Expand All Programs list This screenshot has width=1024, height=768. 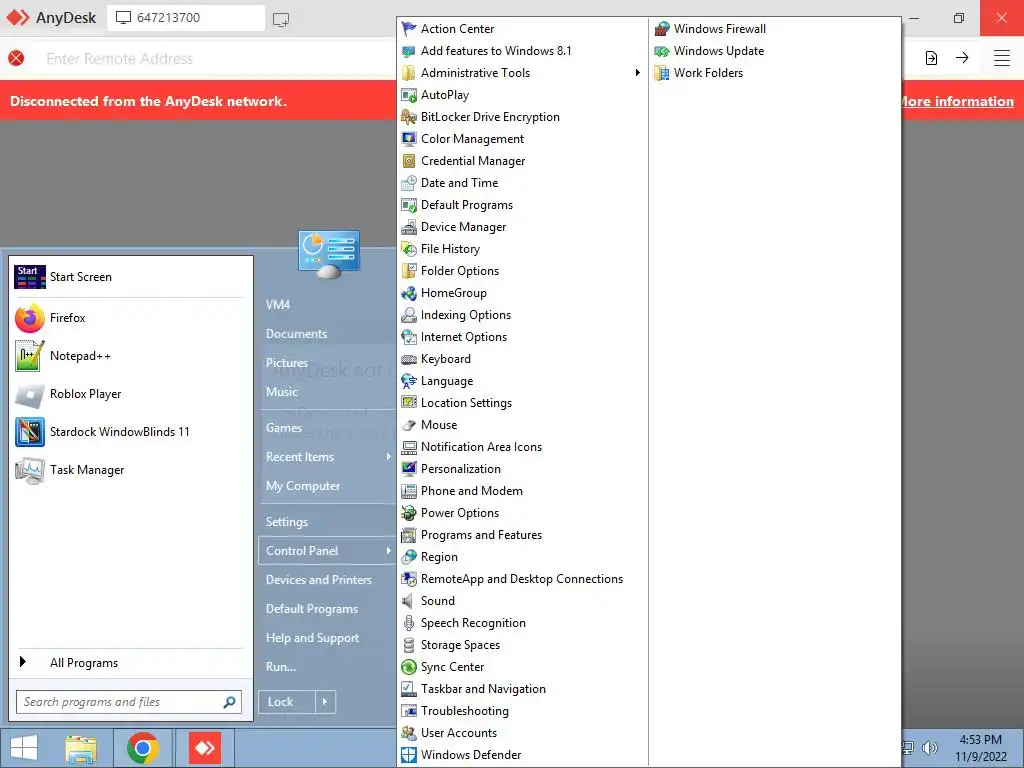point(130,662)
